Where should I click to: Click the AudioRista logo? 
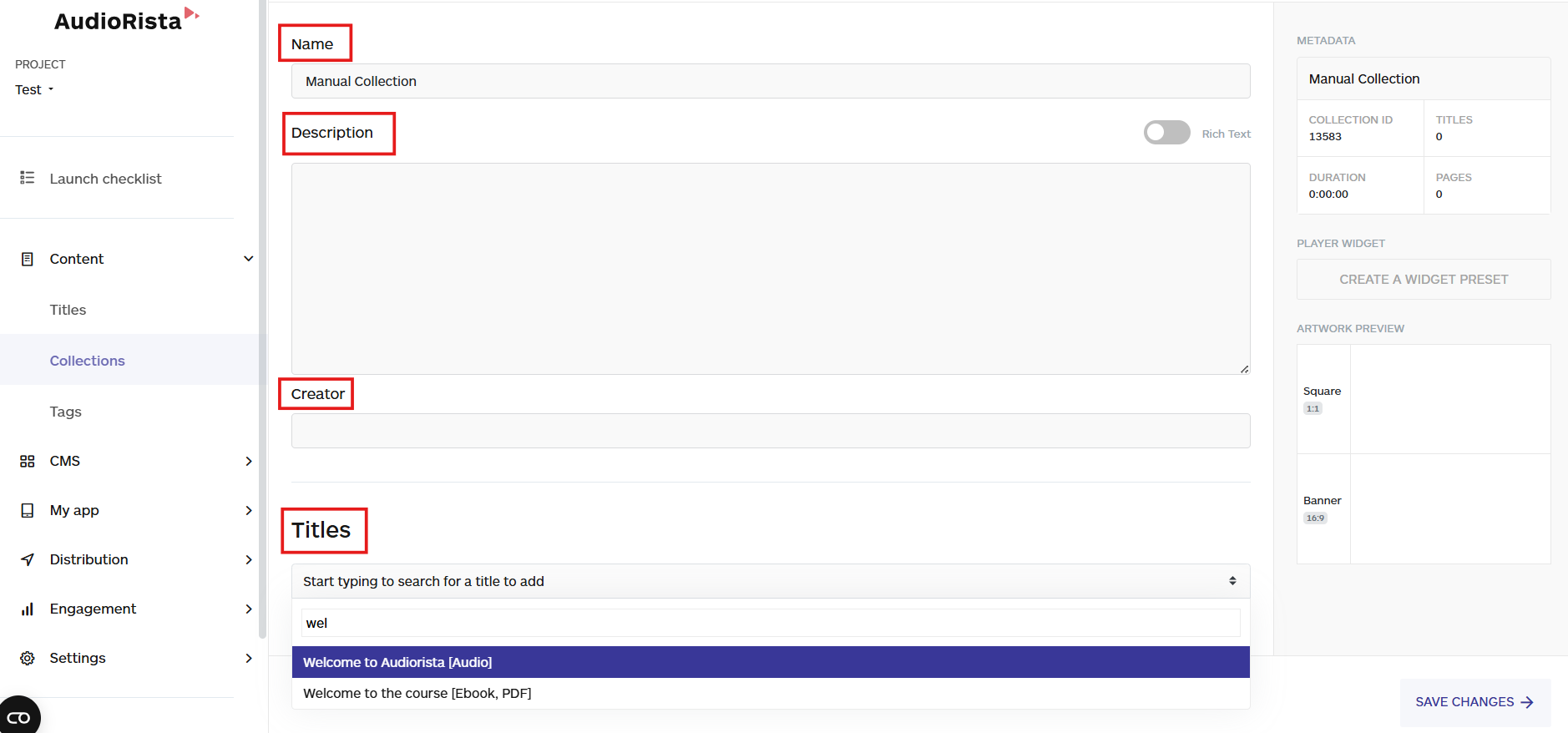click(127, 20)
